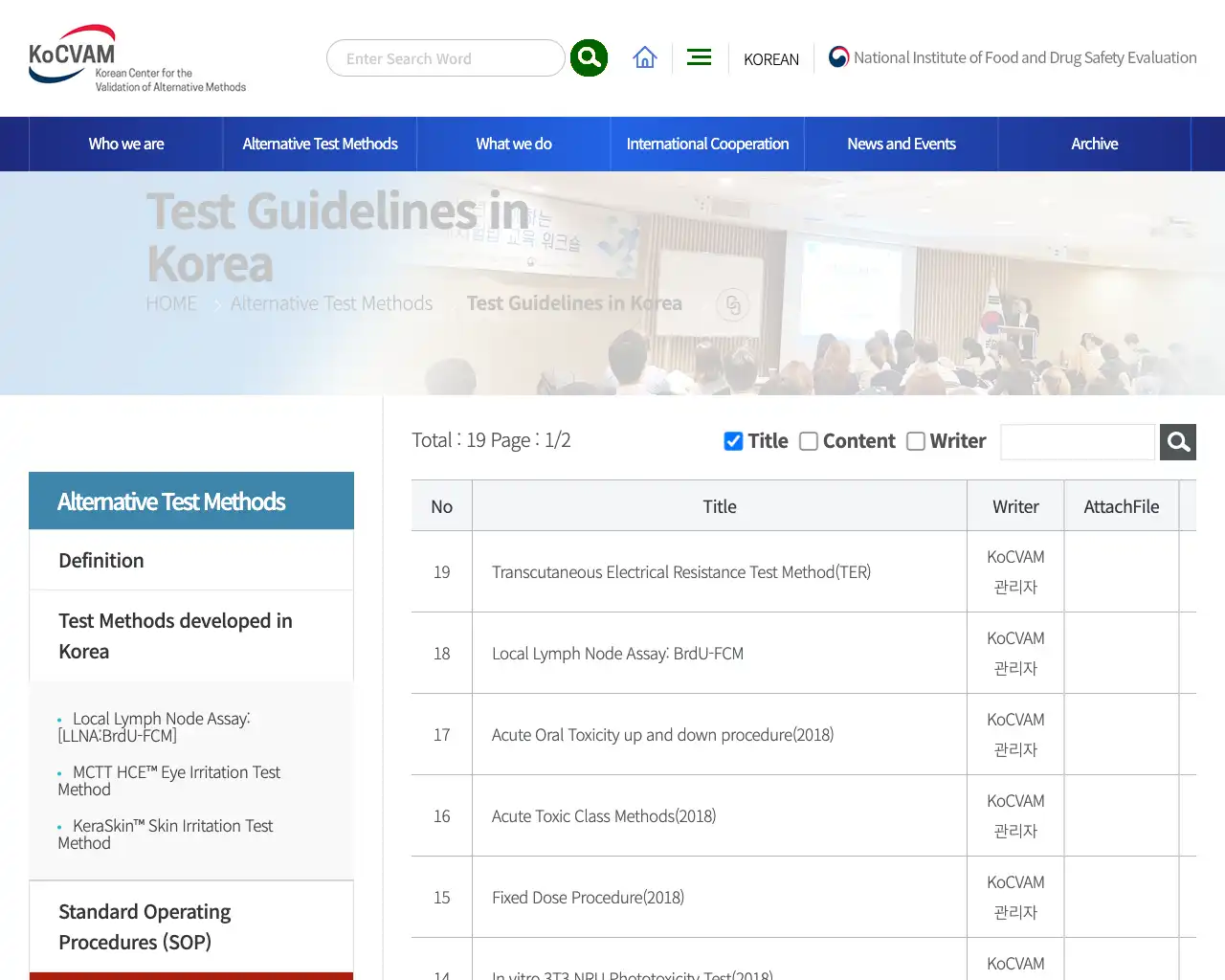
Task: Open the International Cooperation menu
Action: click(x=707, y=144)
